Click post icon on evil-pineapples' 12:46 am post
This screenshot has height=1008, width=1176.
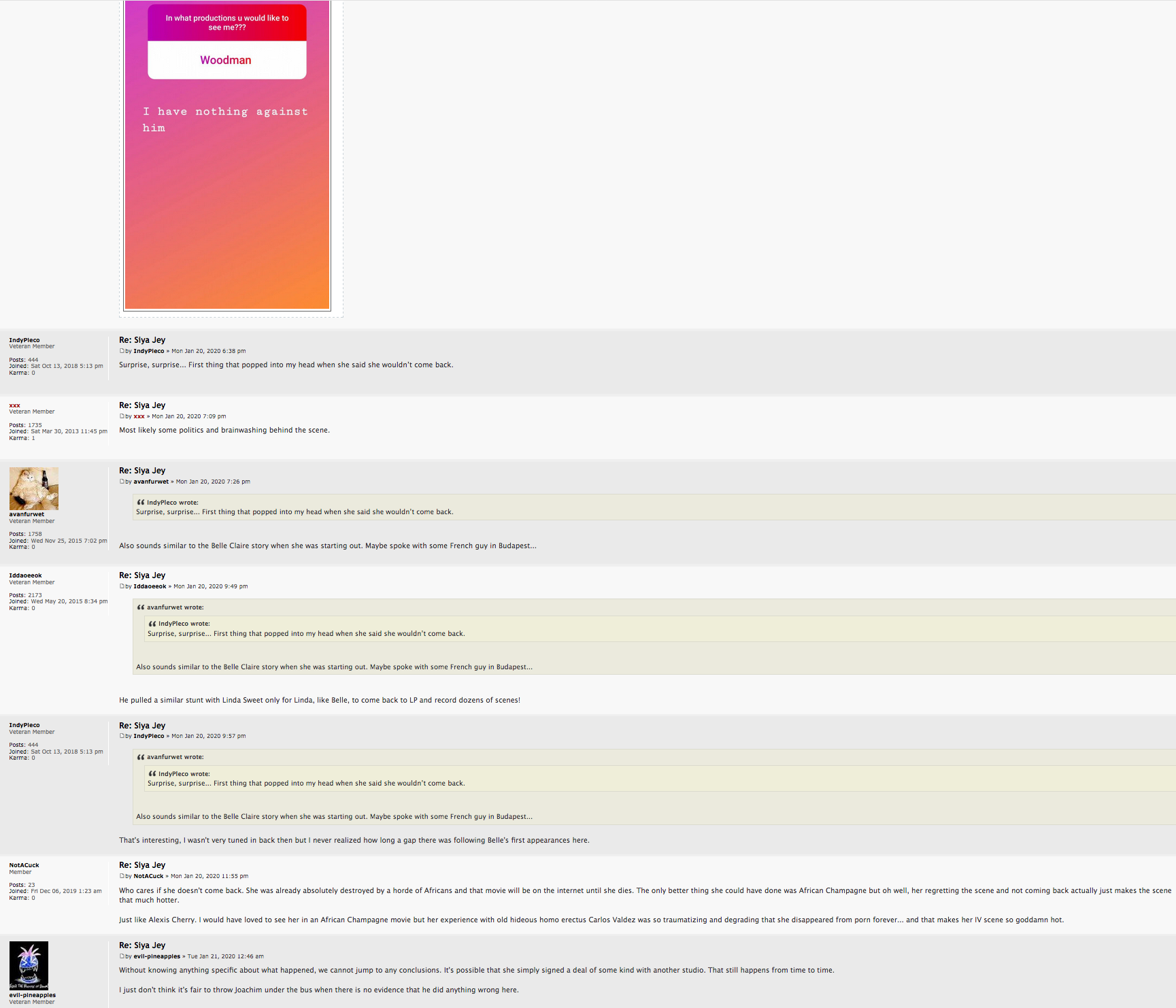(x=122, y=956)
